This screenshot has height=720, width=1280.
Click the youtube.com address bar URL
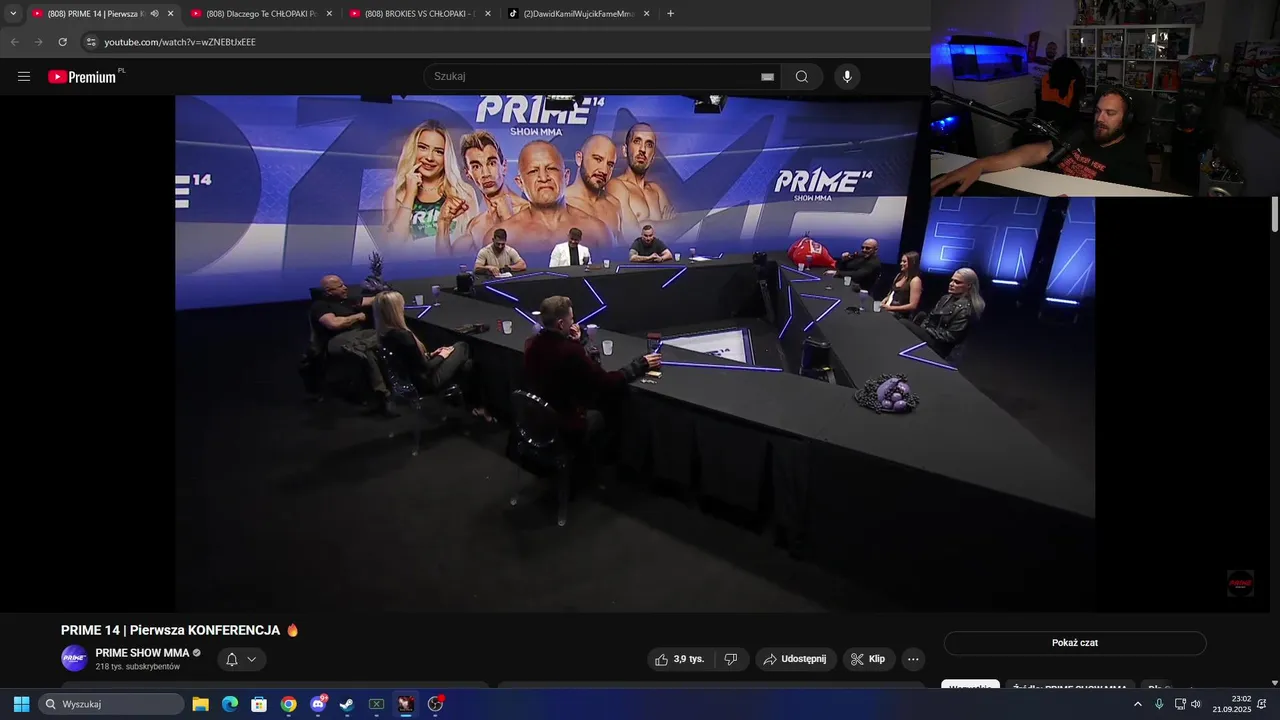click(x=180, y=42)
